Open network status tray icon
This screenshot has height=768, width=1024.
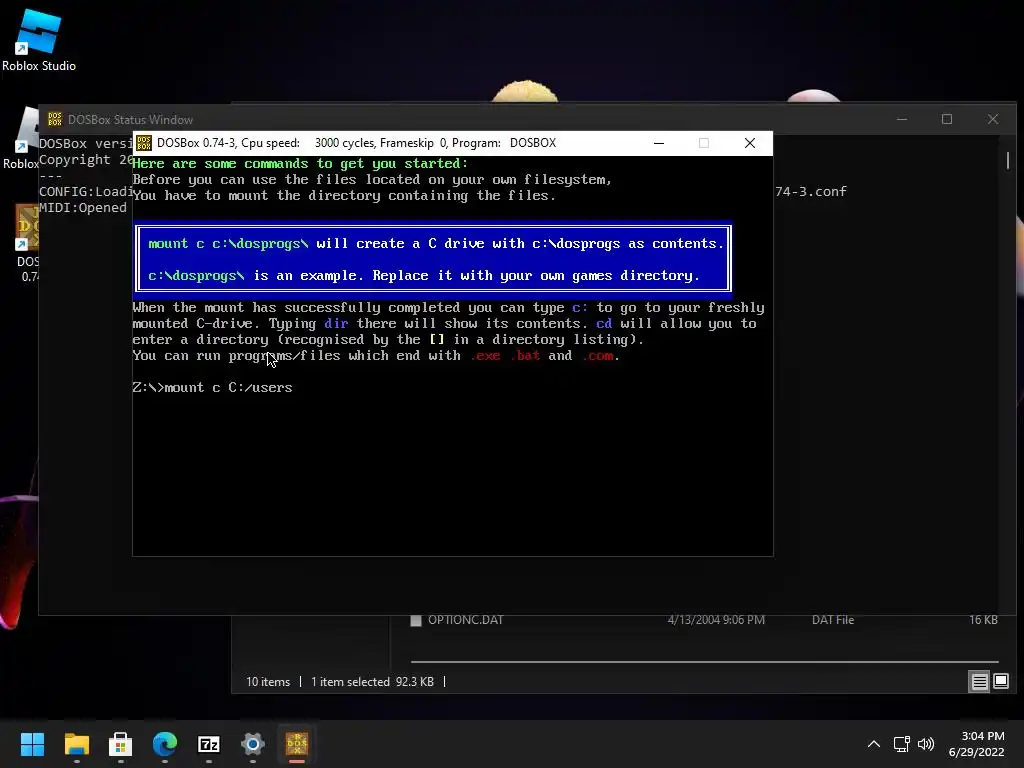click(x=902, y=744)
